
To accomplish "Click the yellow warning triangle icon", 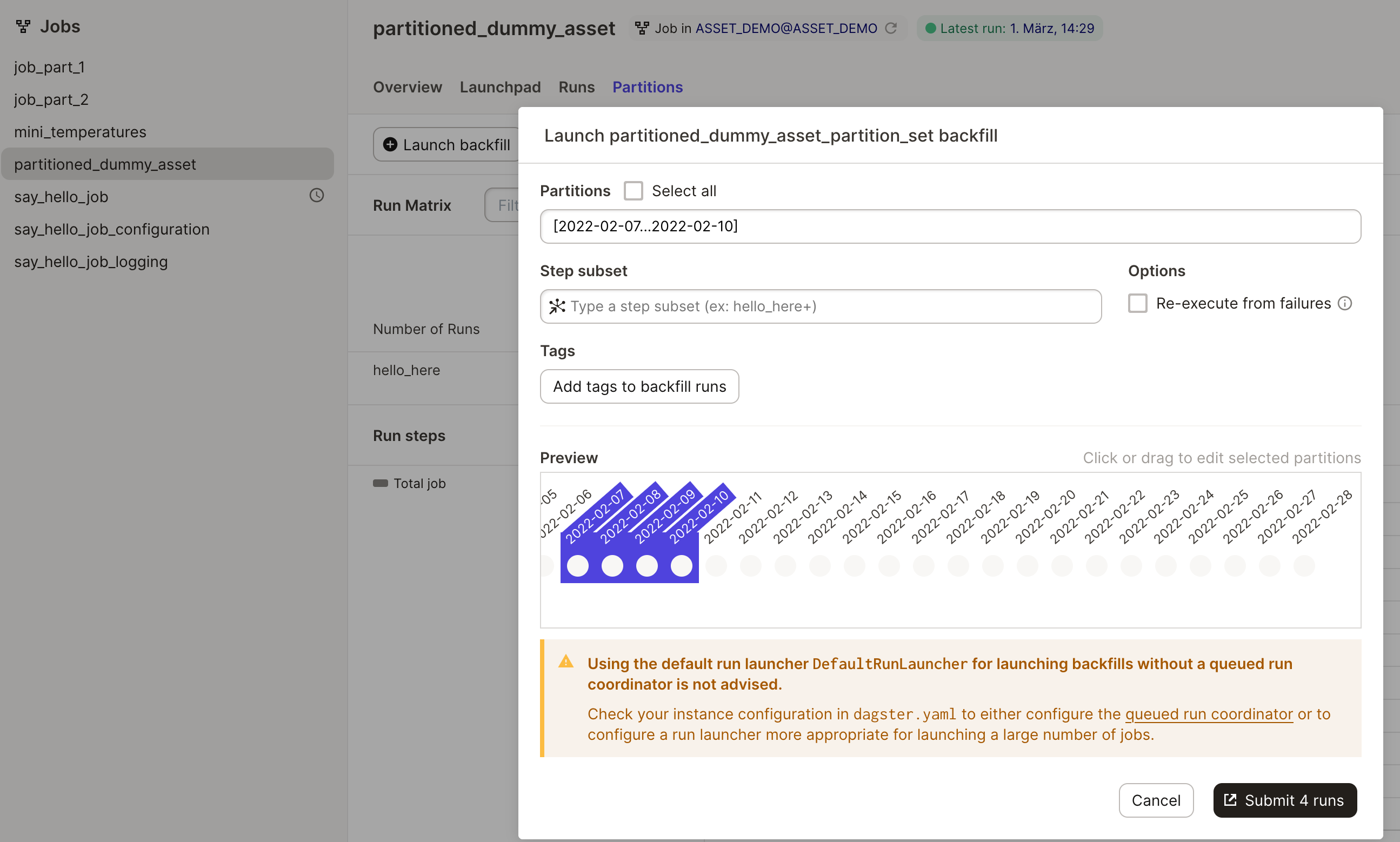I will click(x=566, y=661).
